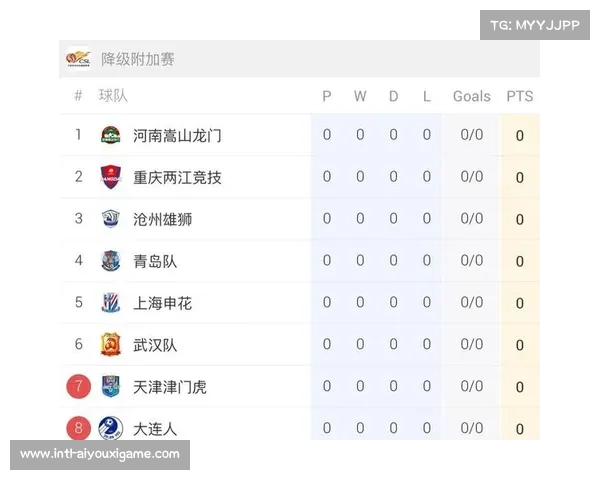Click the 天津津门虎 team crest
Viewport: 600px width, 480px height.
[x=111, y=386]
